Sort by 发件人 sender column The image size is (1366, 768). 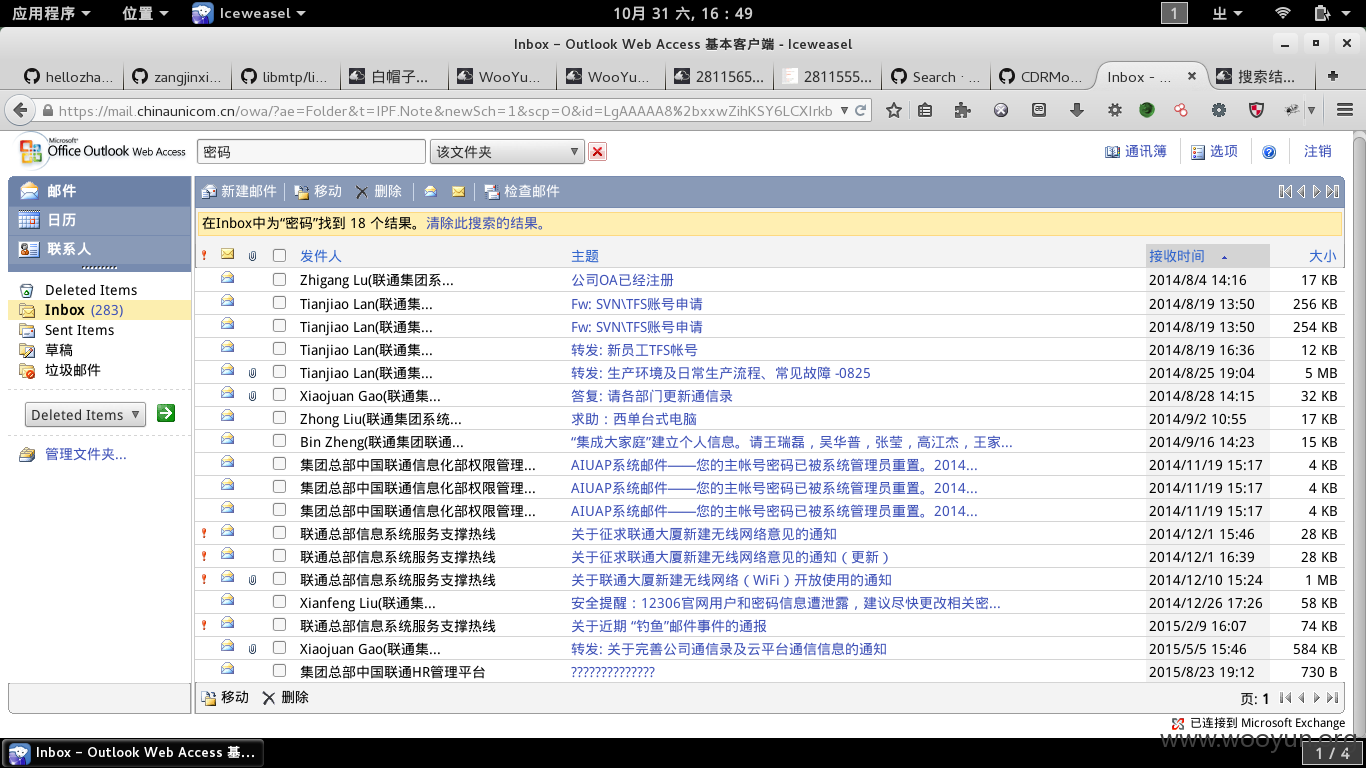[321, 256]
